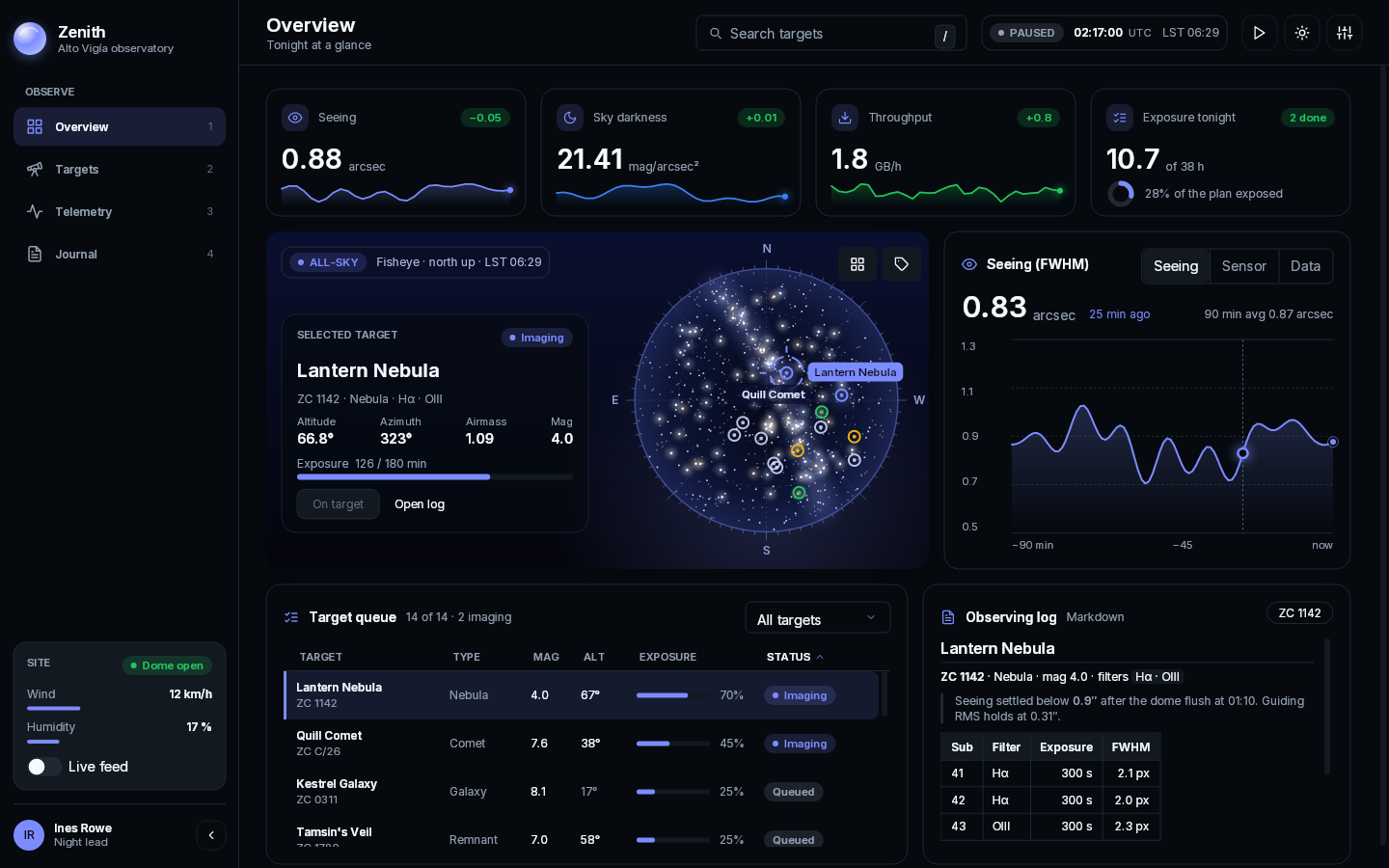The width and height of the screenshot is (1389, 868).
Task: Click the Seeing FWHM eye icon
Action: click(x=969, y=264)
